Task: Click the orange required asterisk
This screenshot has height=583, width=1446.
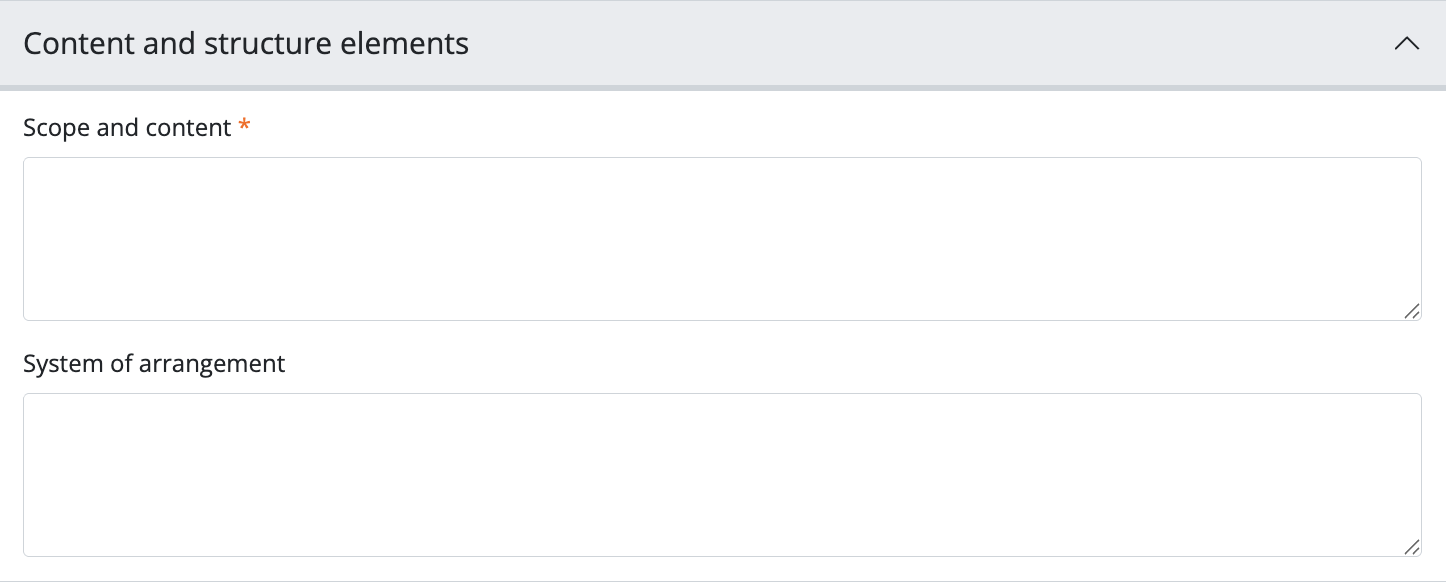Action: [x=244, y=127]
